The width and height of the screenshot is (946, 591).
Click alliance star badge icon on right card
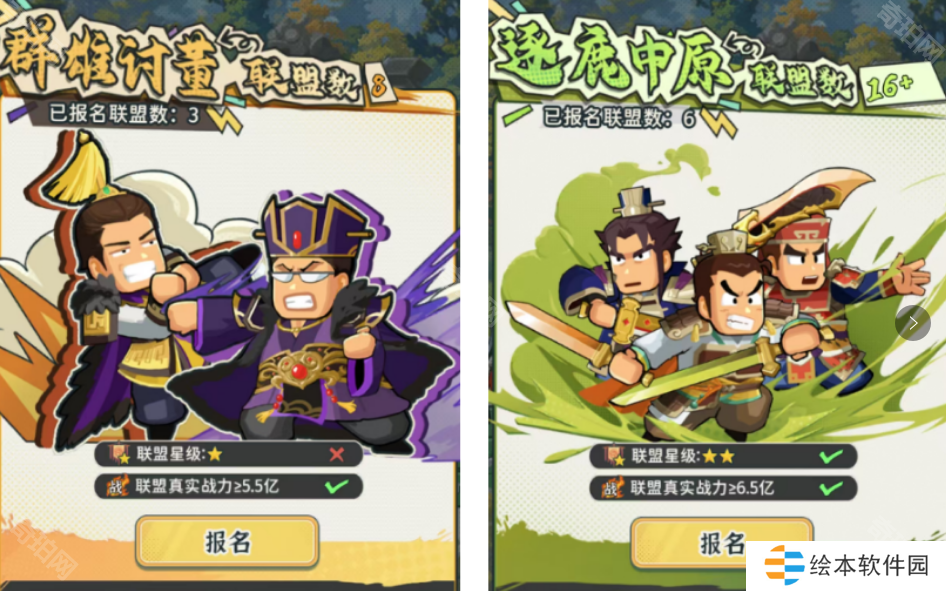point(614,456)
